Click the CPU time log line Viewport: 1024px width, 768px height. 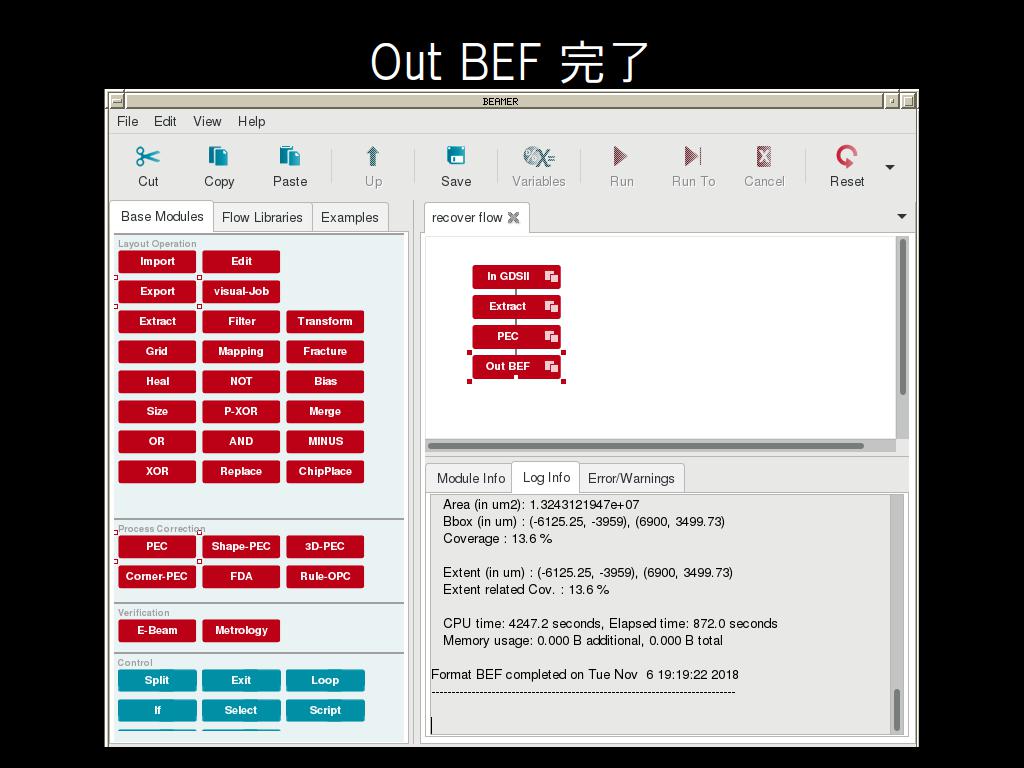(x=610, y=624)
